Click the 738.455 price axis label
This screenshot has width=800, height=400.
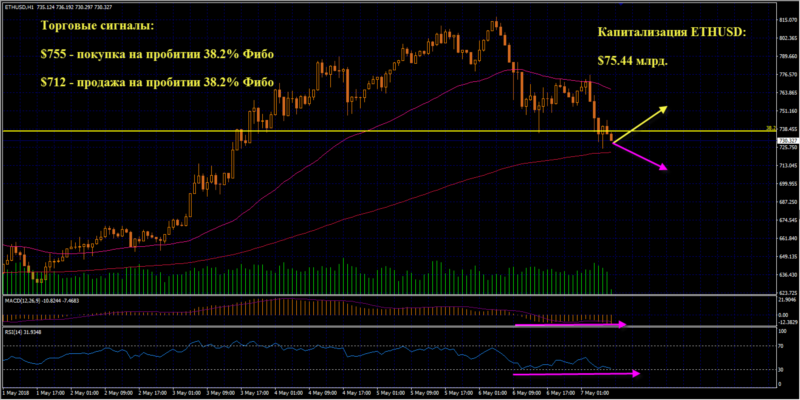(x=786, y=129)
